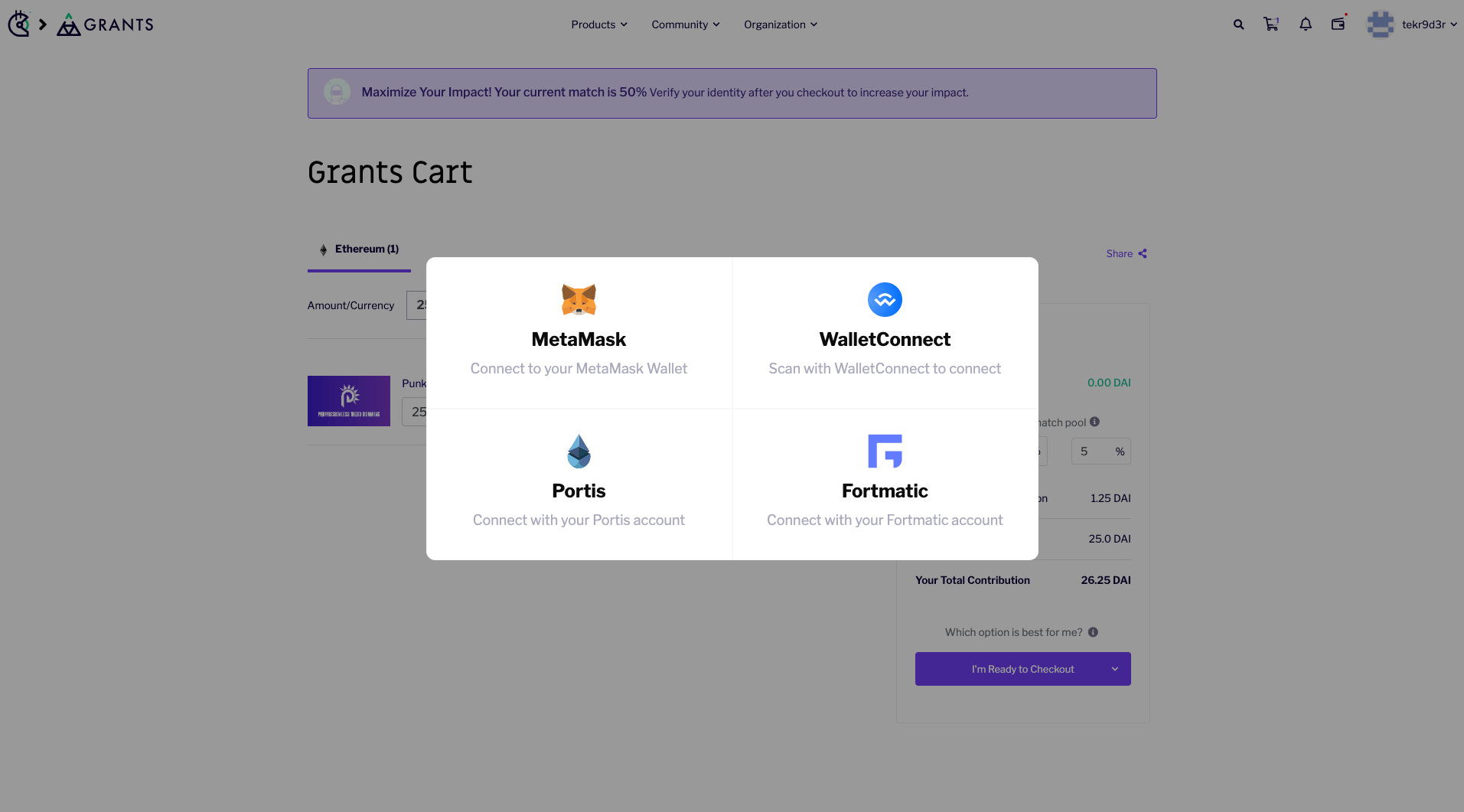Click the Punk grant thumbnail image

coord(349,401)
